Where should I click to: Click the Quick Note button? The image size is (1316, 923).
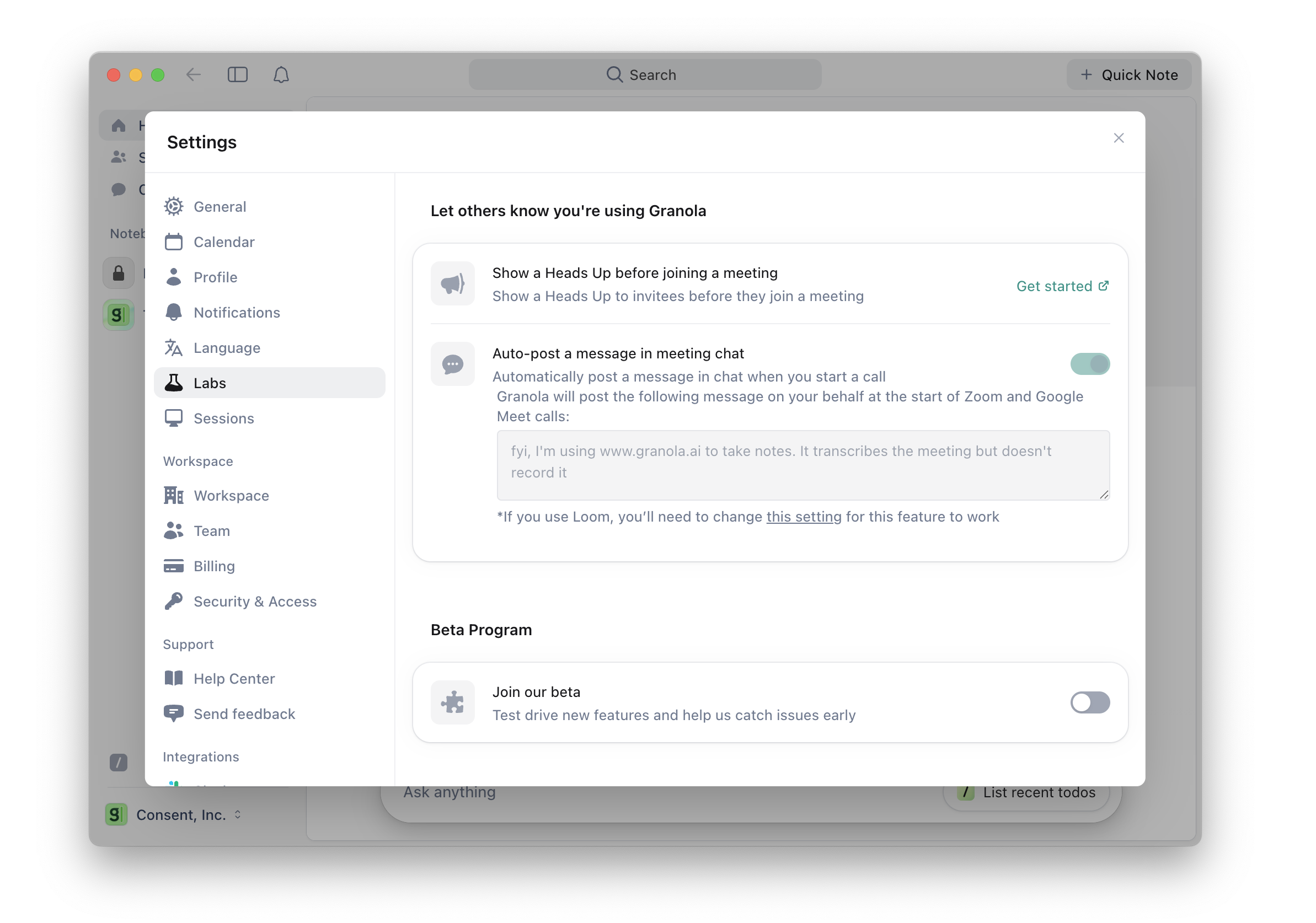pos(1128,75)
